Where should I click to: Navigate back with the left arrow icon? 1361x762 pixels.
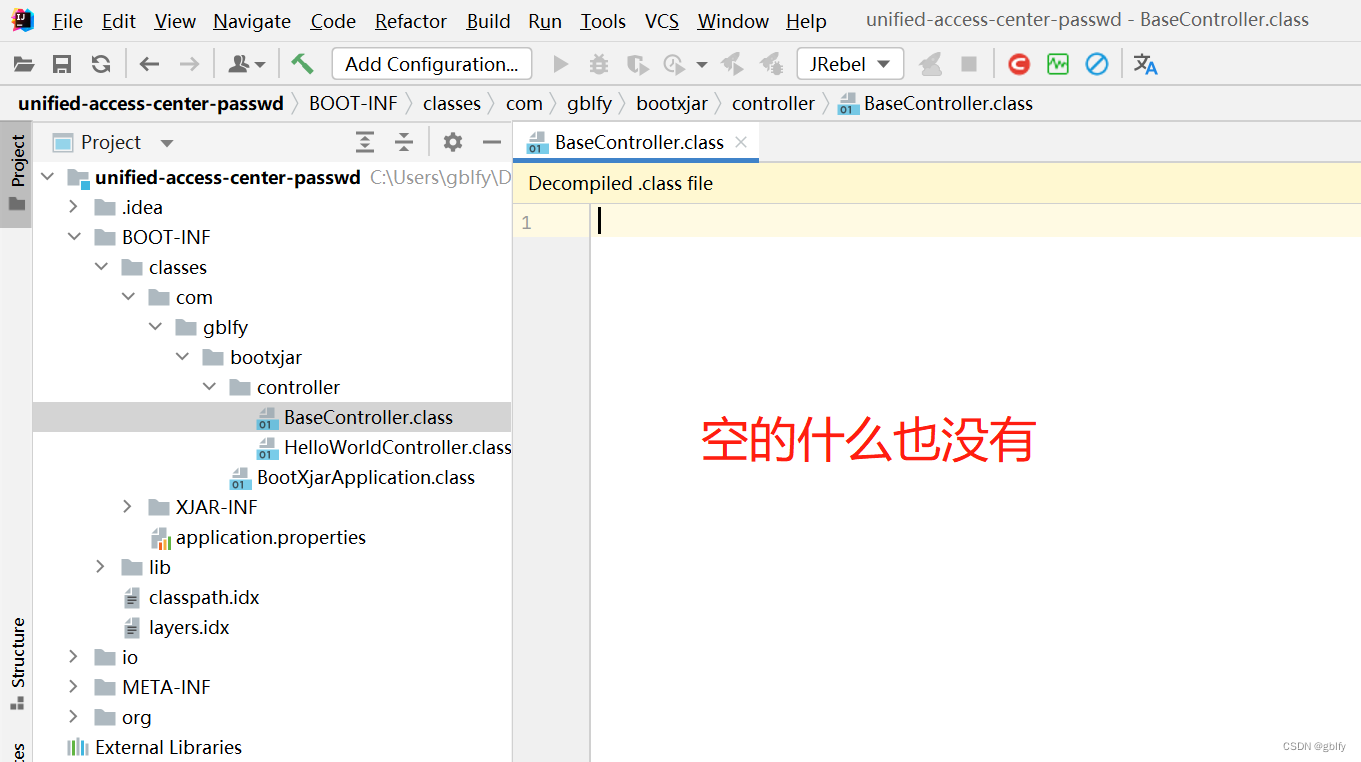(150, 65)
